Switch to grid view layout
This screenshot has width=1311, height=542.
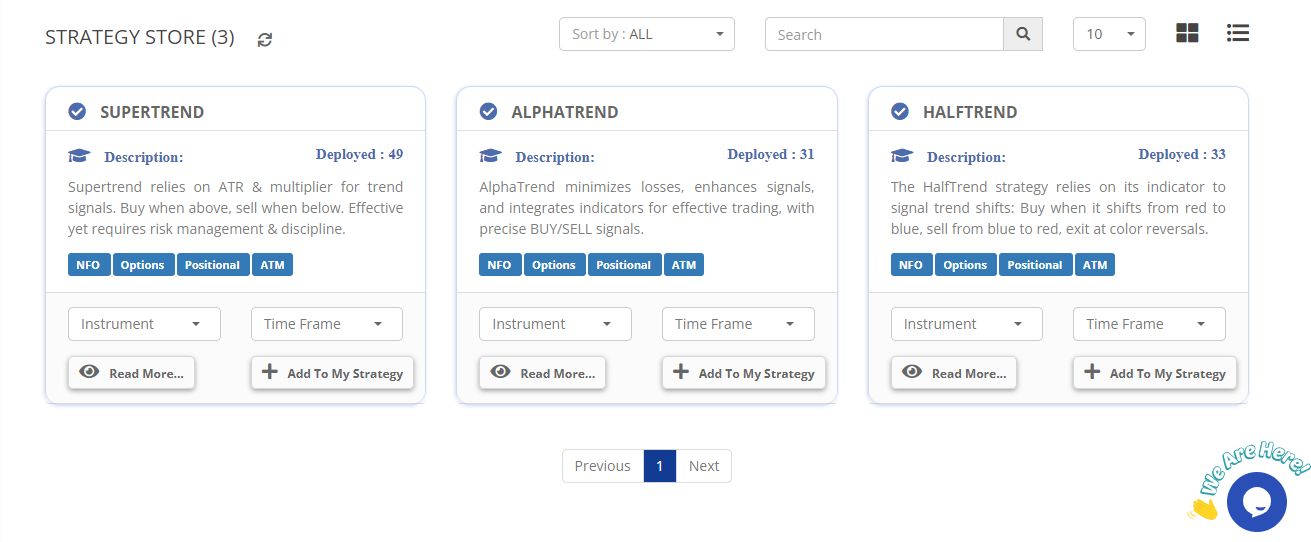tap(1187, 33)
